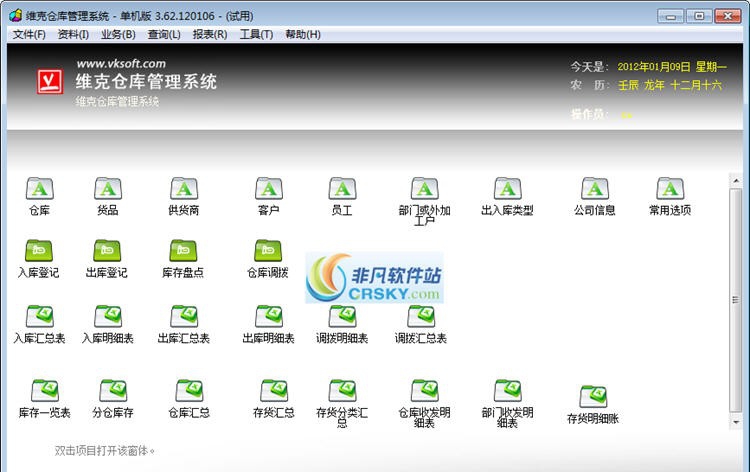750x472 pixels.
Task: Click the scrollbar up arrow
Action: tap(736, 181)
